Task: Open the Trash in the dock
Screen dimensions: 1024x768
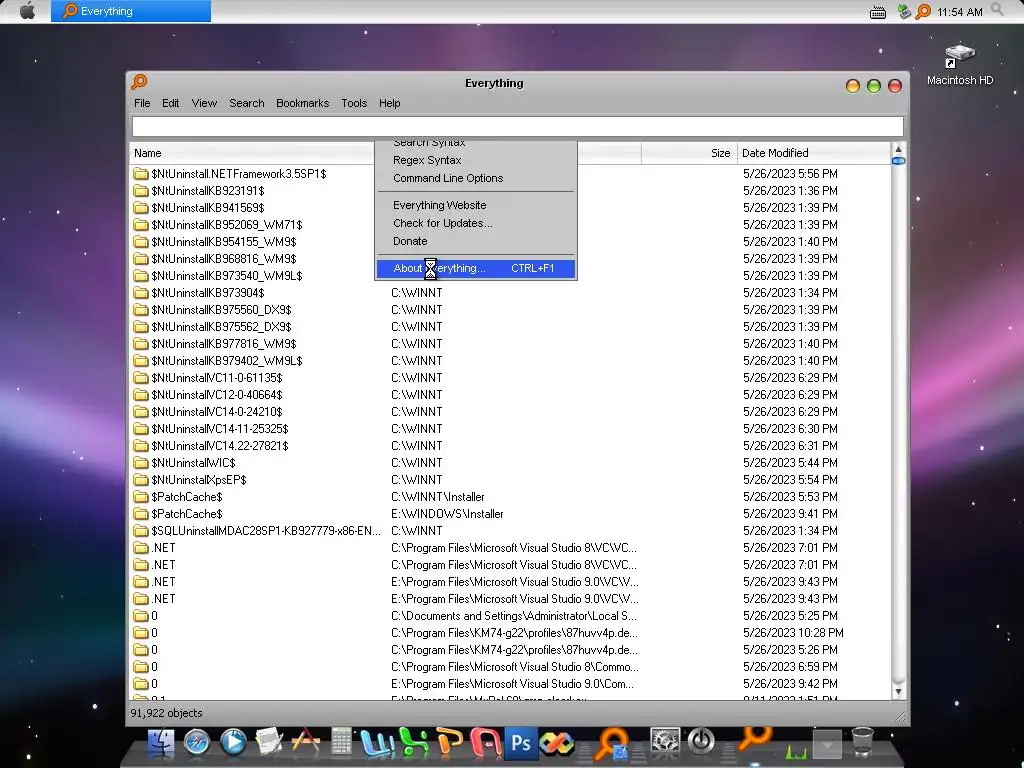Action: [863, 743]
